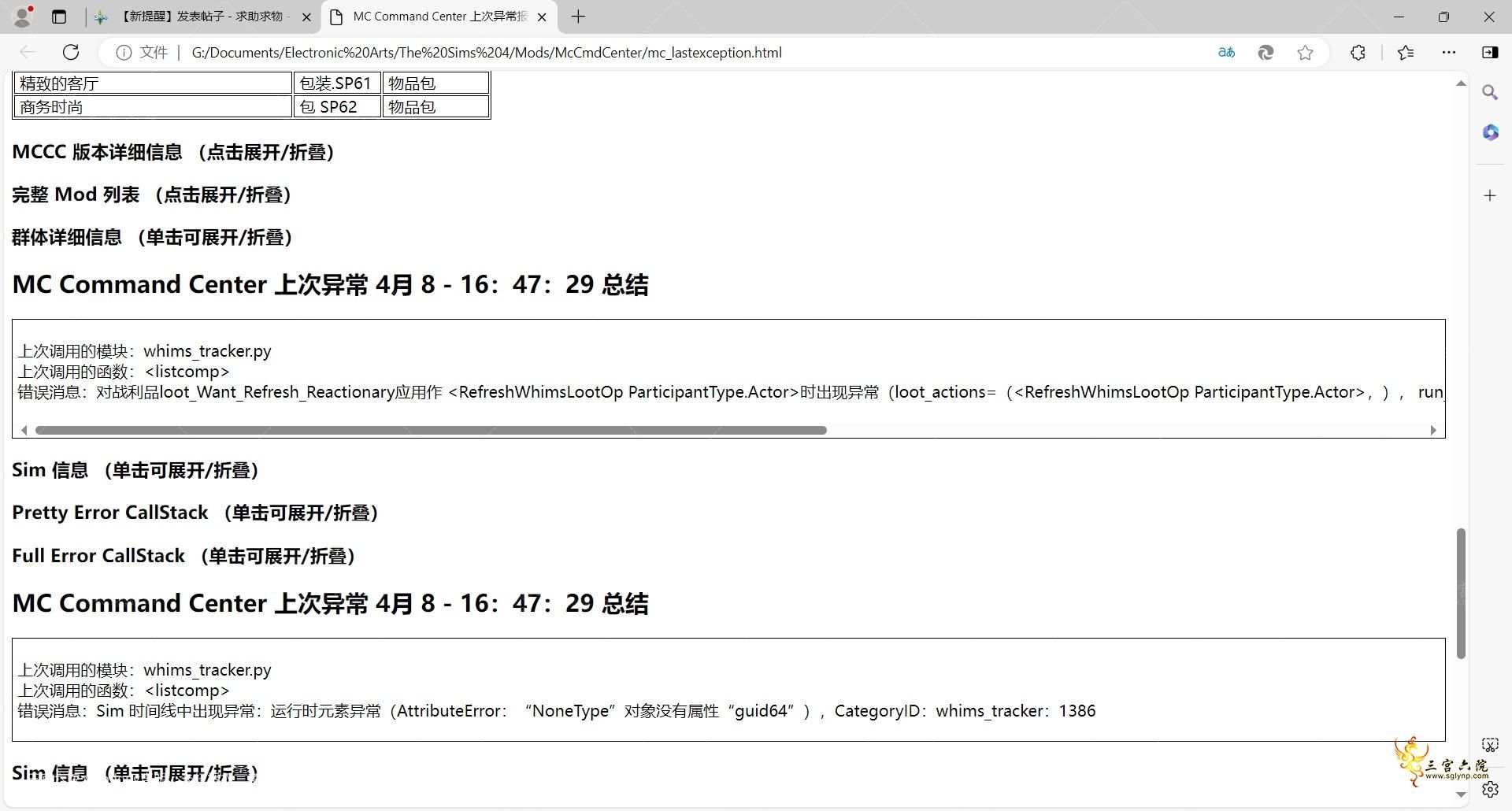Open the Extensions puzzle icon
The height and width of the screenshot is (811, 1512).
[1358, 52]
